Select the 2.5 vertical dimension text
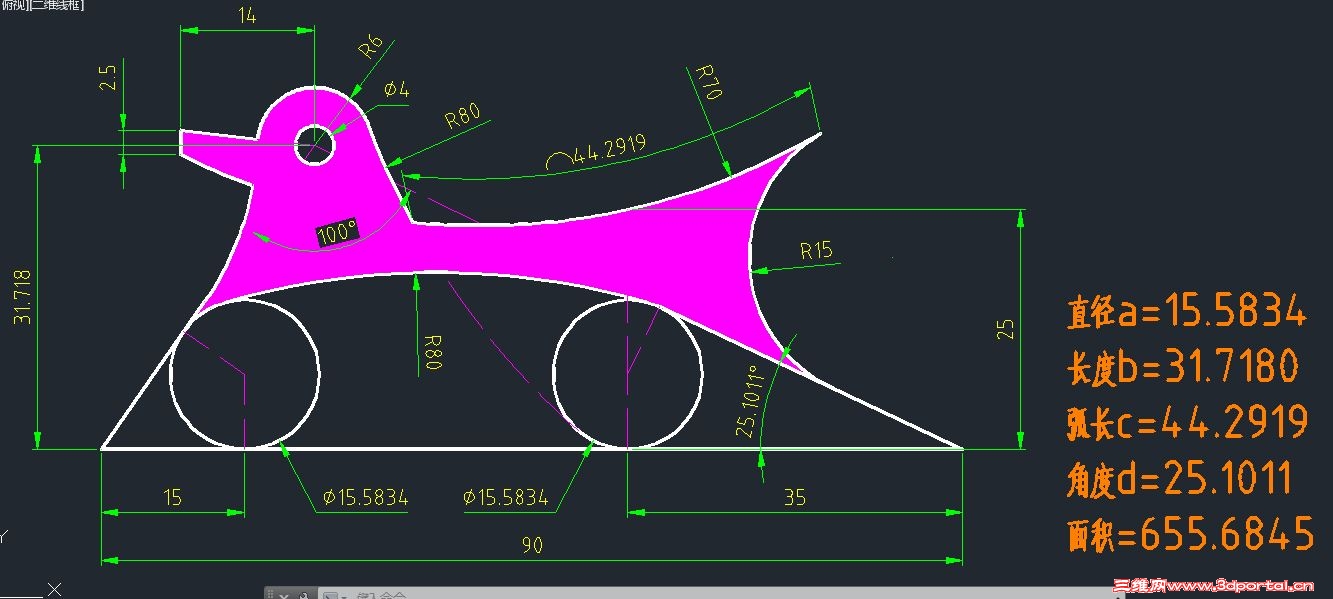The image size is (1333, 599). 110,78
